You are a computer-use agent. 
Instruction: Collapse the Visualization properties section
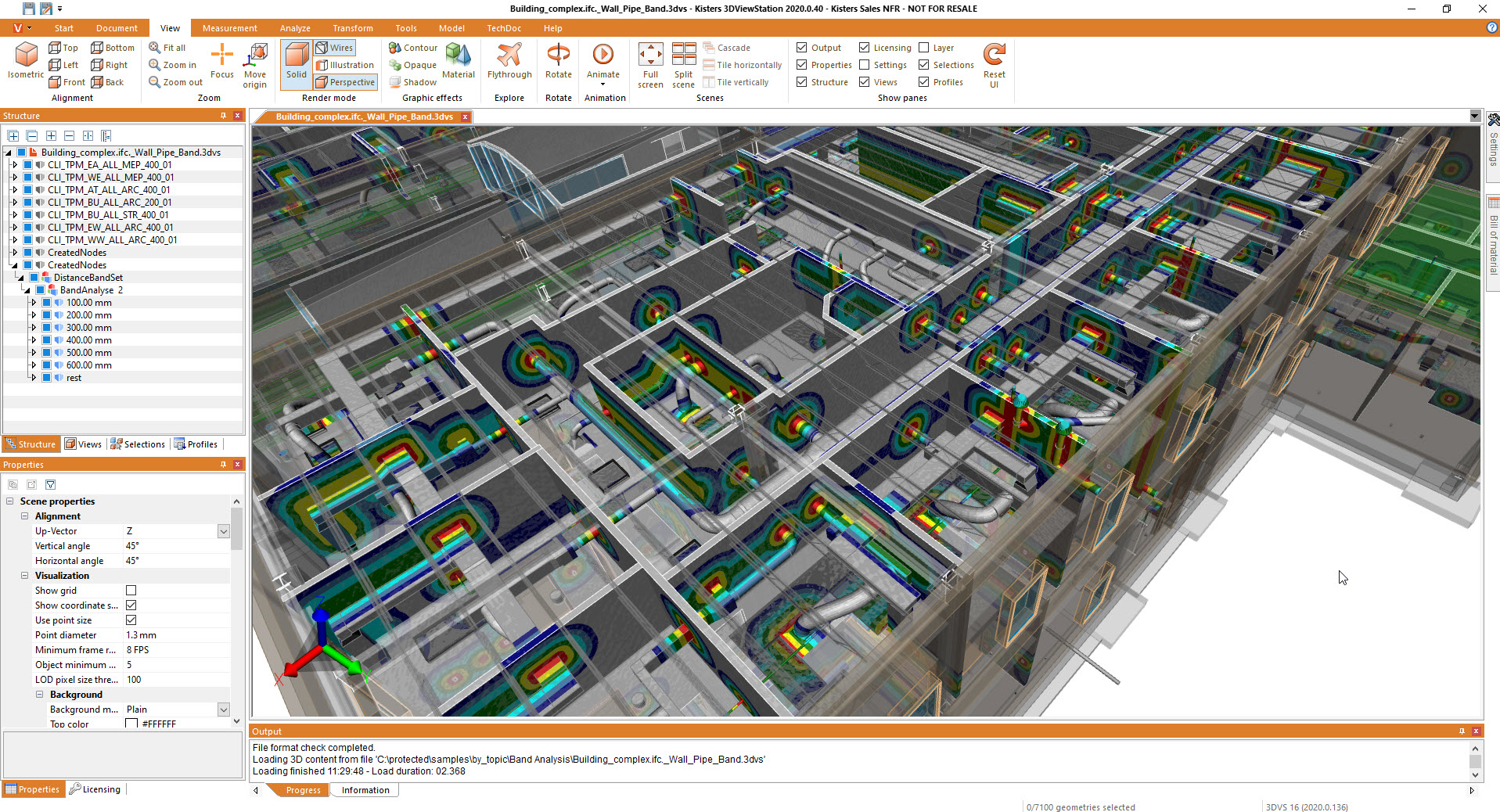pos(24,576)
